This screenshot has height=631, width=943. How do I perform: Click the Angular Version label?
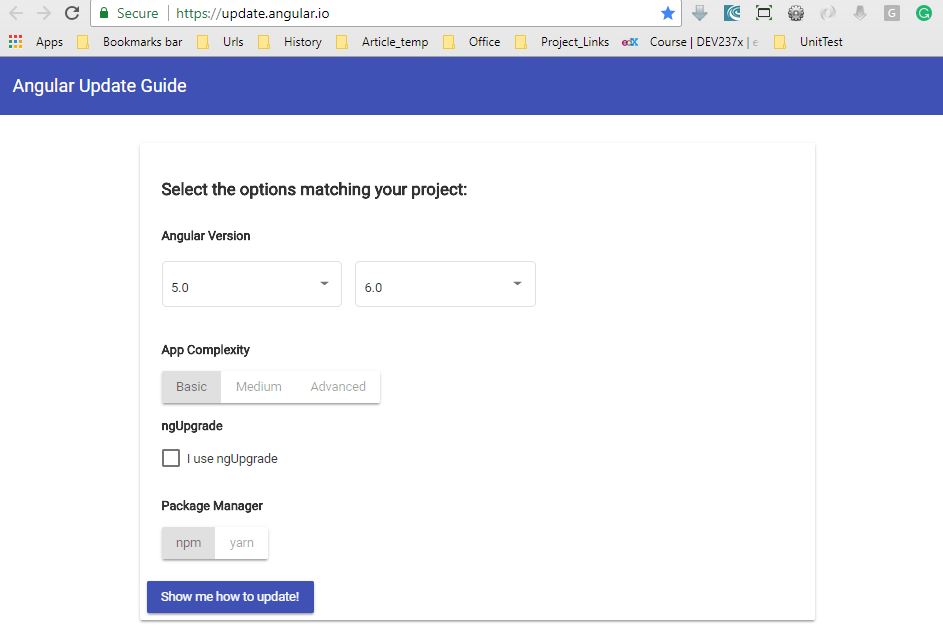pos(206,236)
